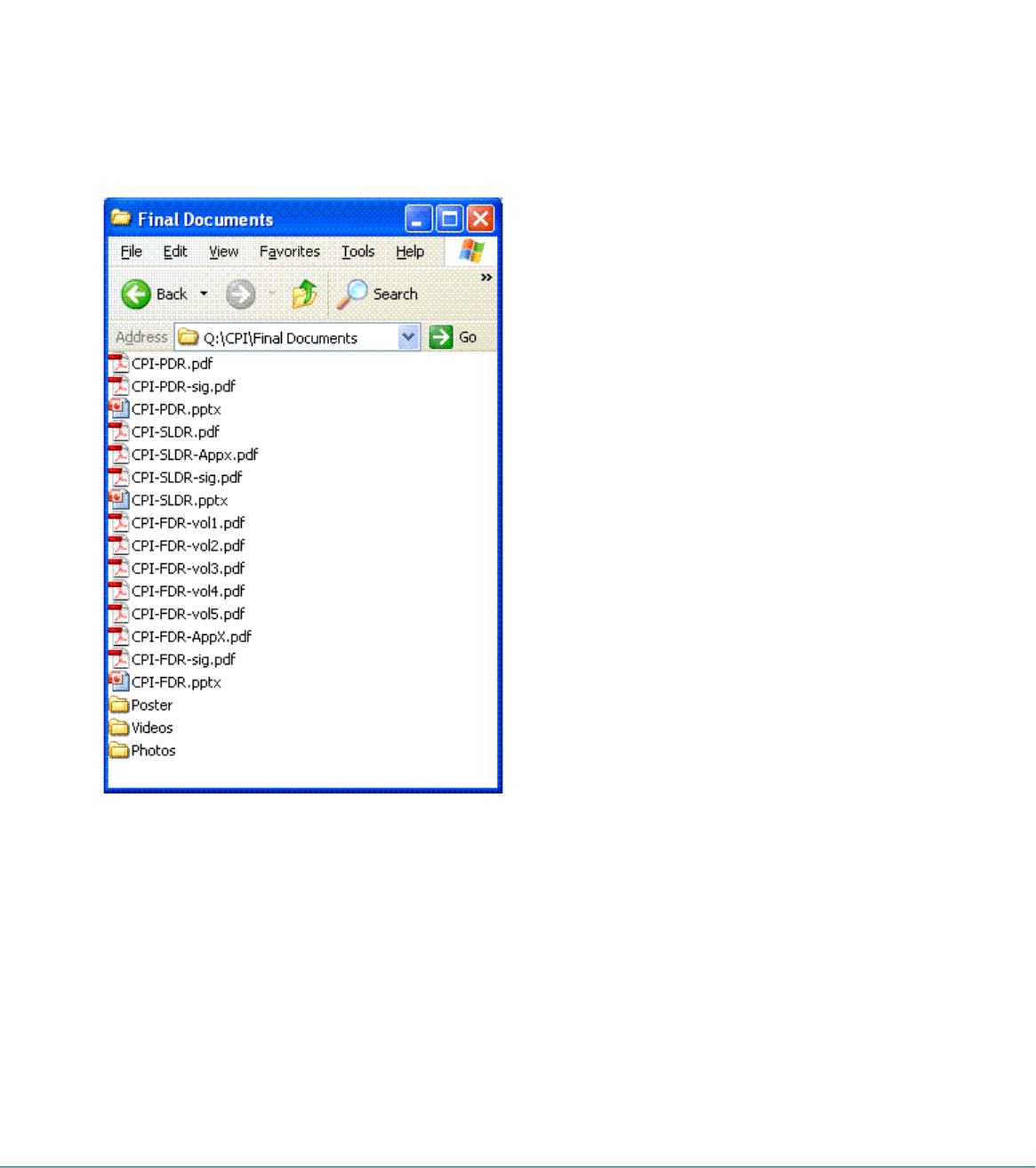1036x1168 pixels.
Task: Click folder name Poster
Action: click(152, 705)
